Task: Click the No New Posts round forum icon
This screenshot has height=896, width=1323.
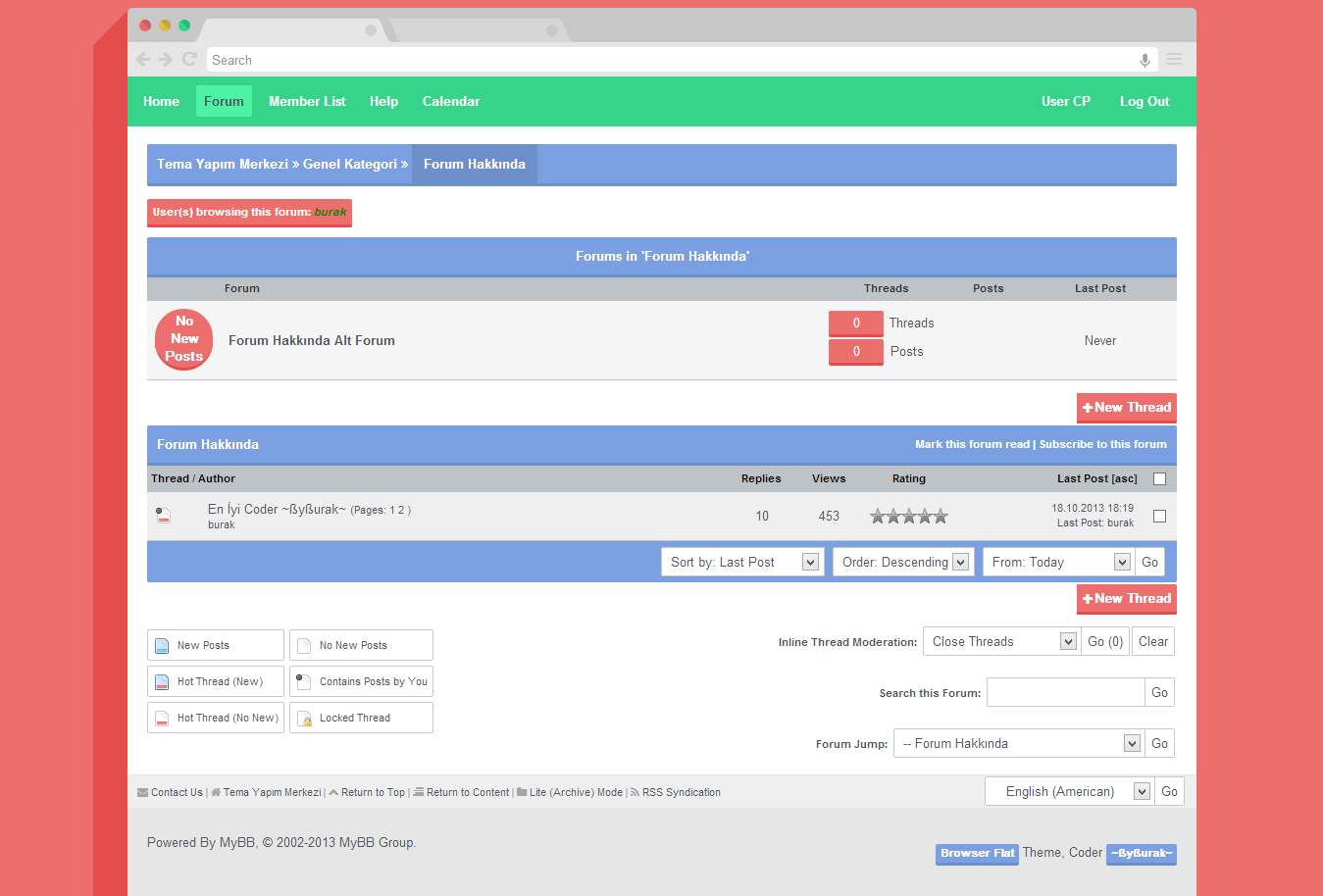Action: click(183, 339)
